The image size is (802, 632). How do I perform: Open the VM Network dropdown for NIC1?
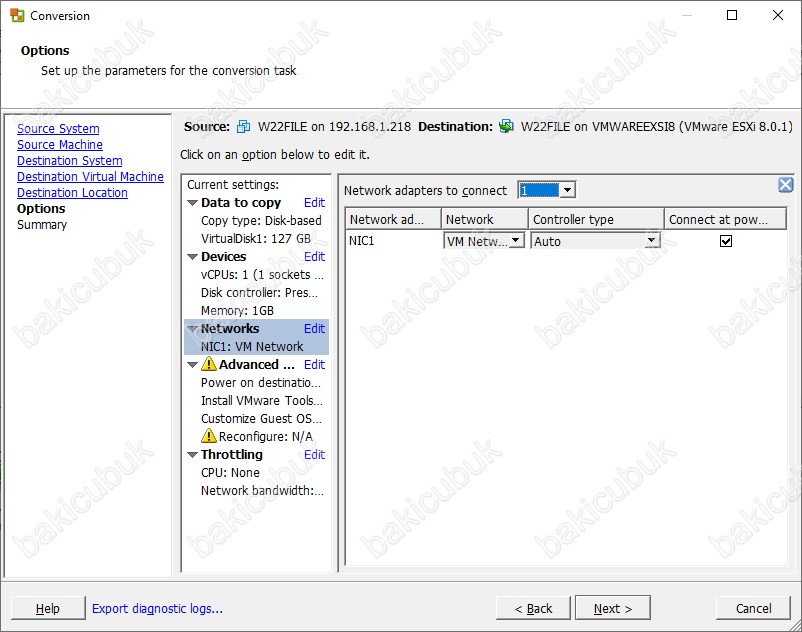(516, 240)
